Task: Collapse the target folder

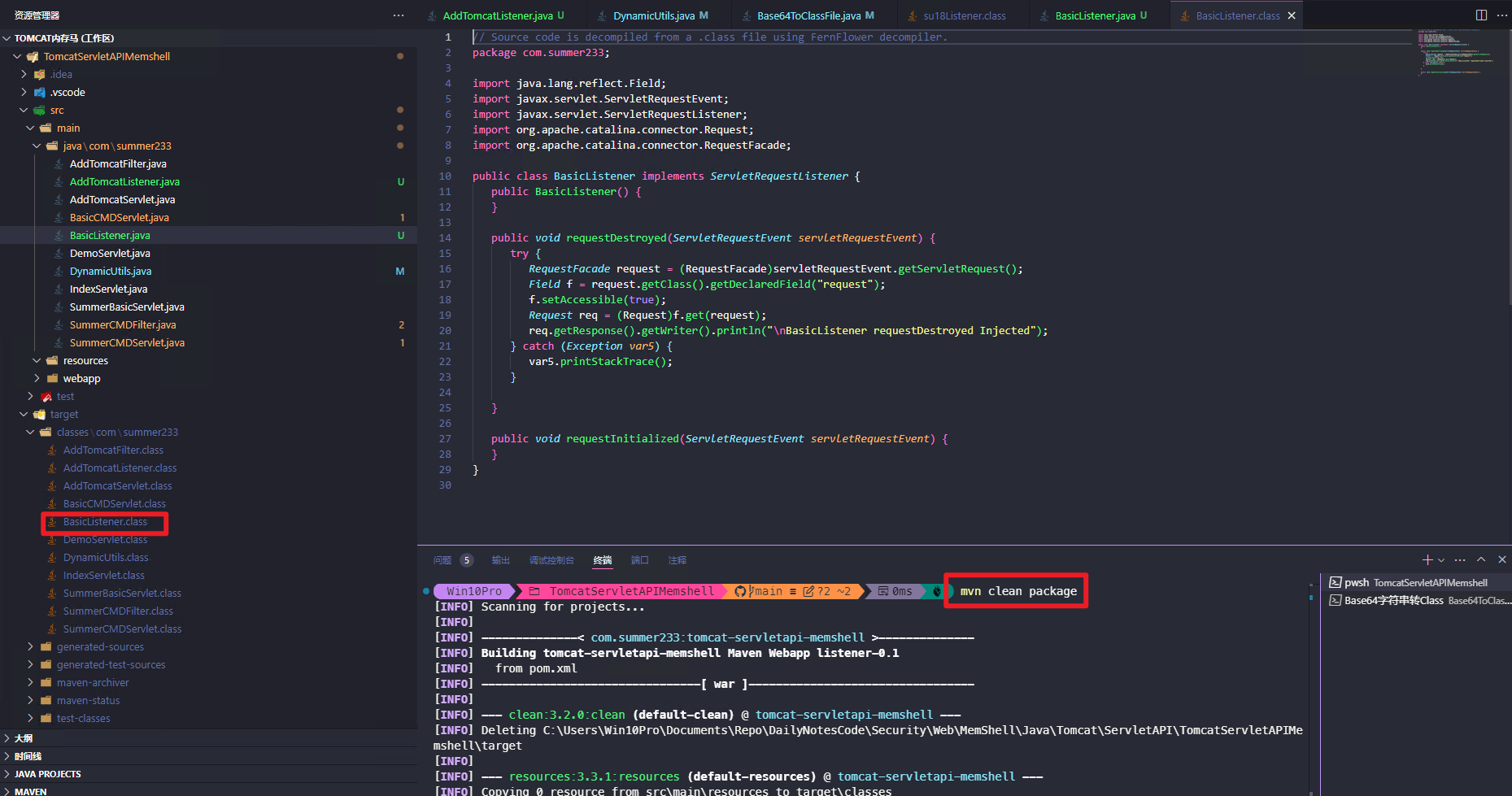Action: click(24, 415)
